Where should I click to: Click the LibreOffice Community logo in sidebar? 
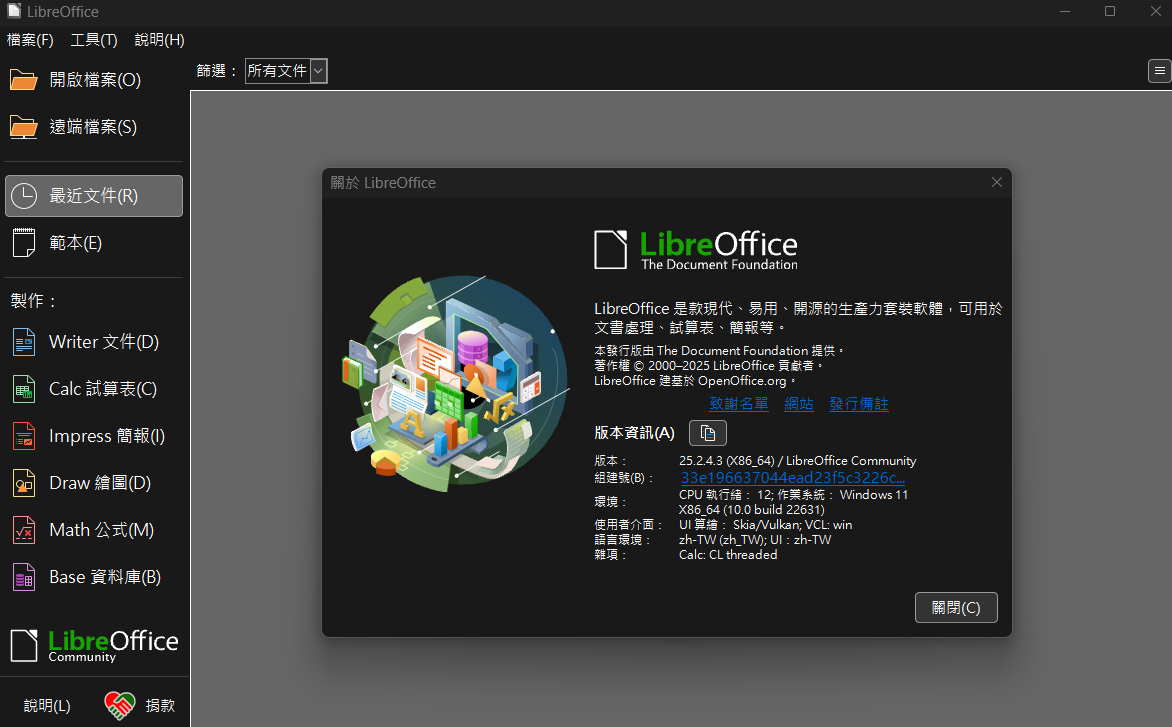[x=94, y=646]
